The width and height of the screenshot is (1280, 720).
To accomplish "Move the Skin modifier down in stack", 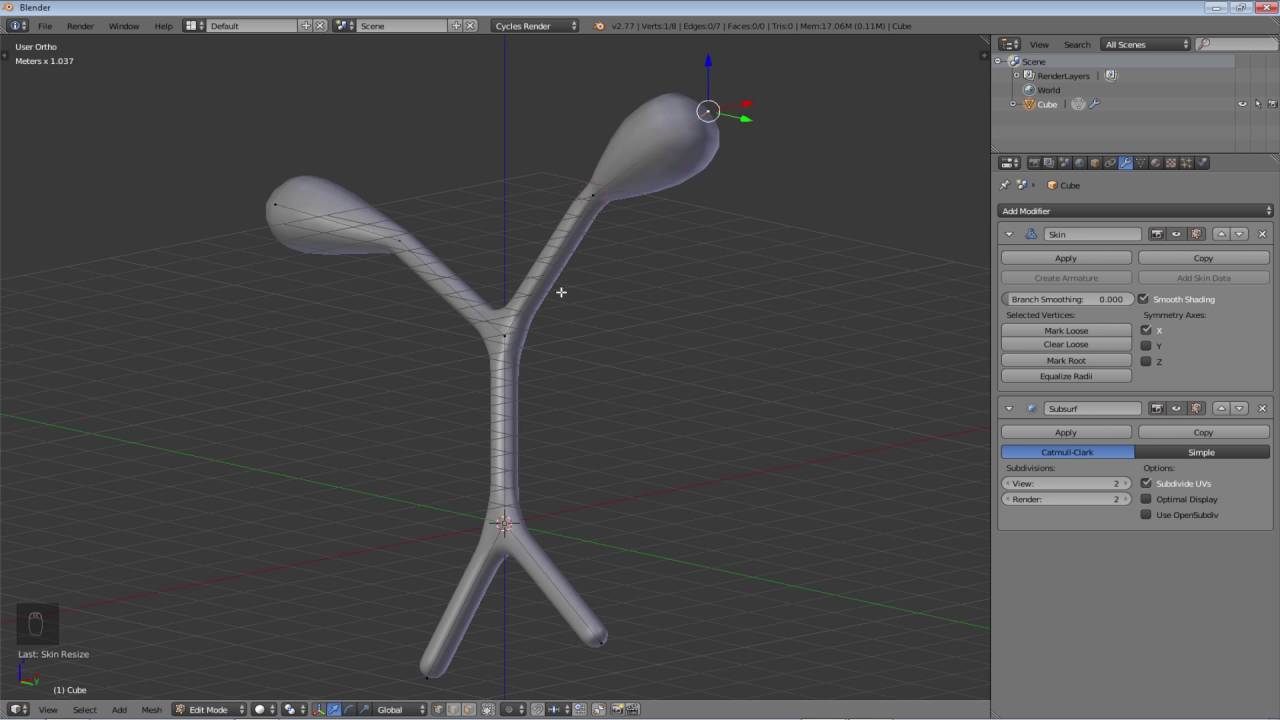I will click(x=1240, y=234).
